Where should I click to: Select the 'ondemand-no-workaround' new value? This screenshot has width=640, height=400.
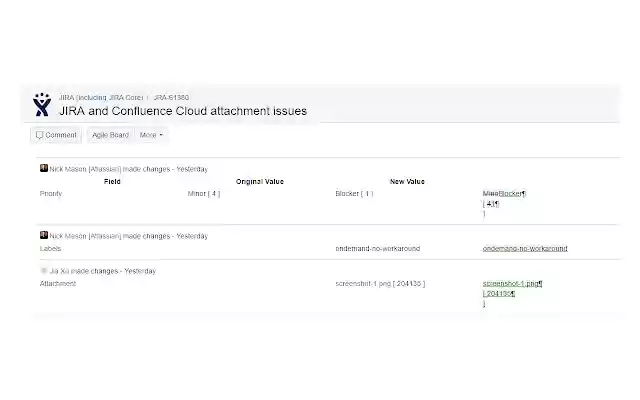click(x=378, y=248)
